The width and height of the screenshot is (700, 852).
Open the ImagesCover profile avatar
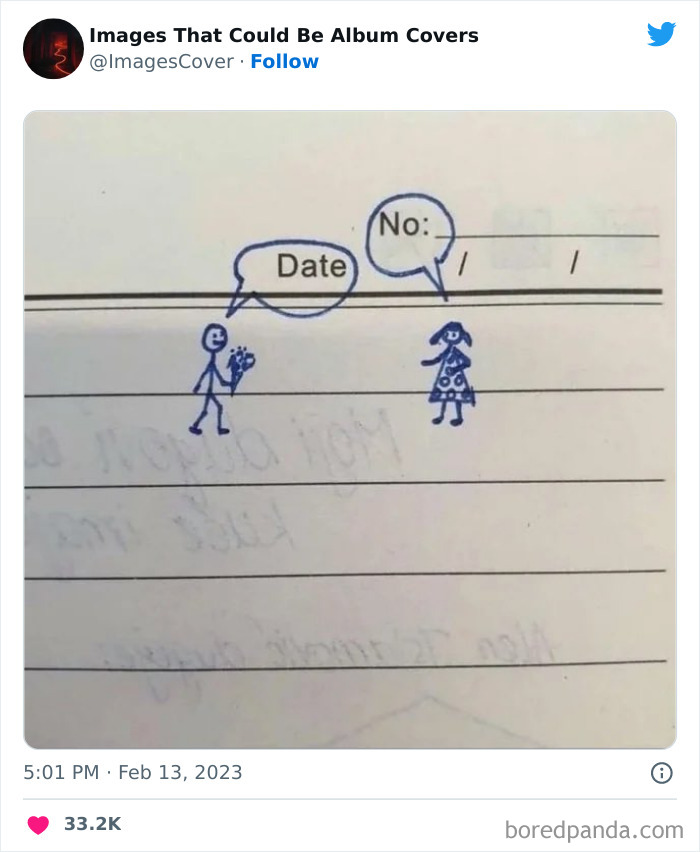click(x=53, y=49)
